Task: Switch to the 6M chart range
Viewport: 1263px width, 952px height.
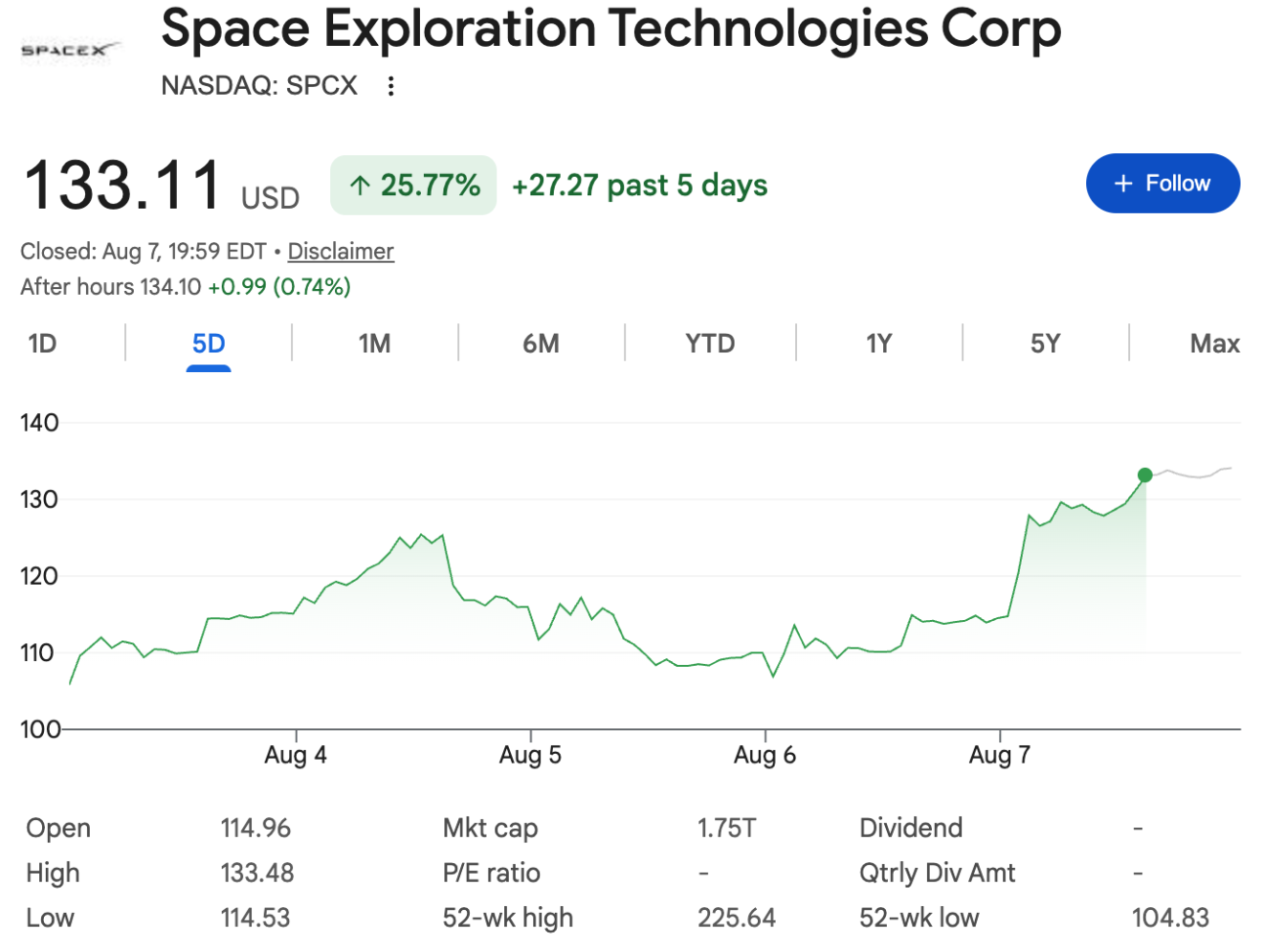Action: tap(541, 343)
